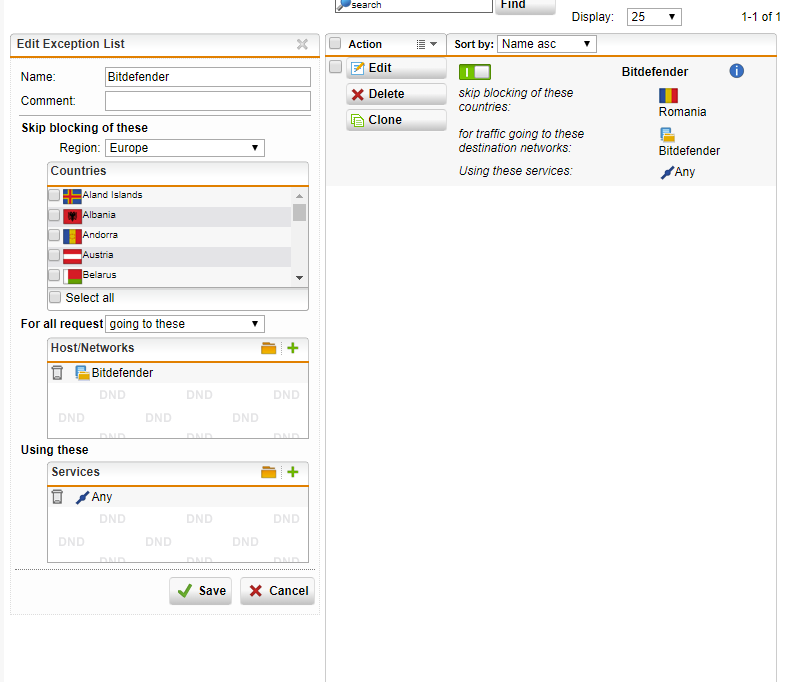Image resolution: width=792 pixels, height=682 pixels.
Task: Click the magnifier search icon
Action: tap(343, 5)
